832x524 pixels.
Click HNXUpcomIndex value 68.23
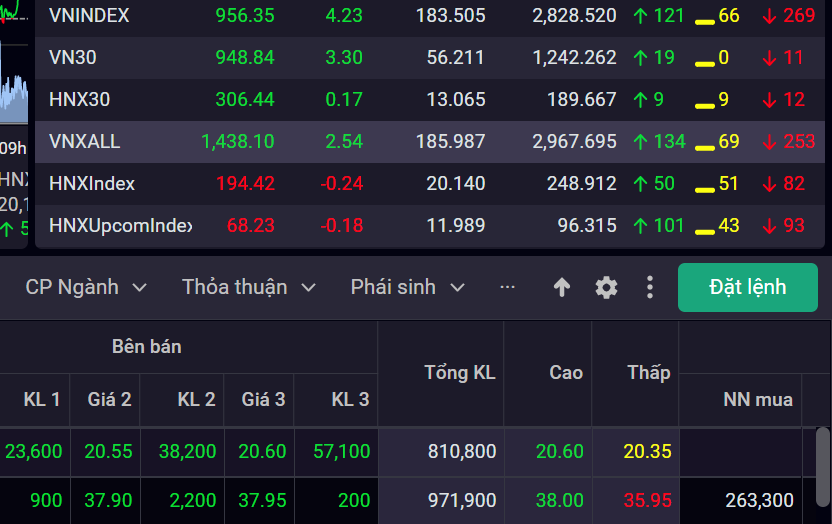pos(250,225)
